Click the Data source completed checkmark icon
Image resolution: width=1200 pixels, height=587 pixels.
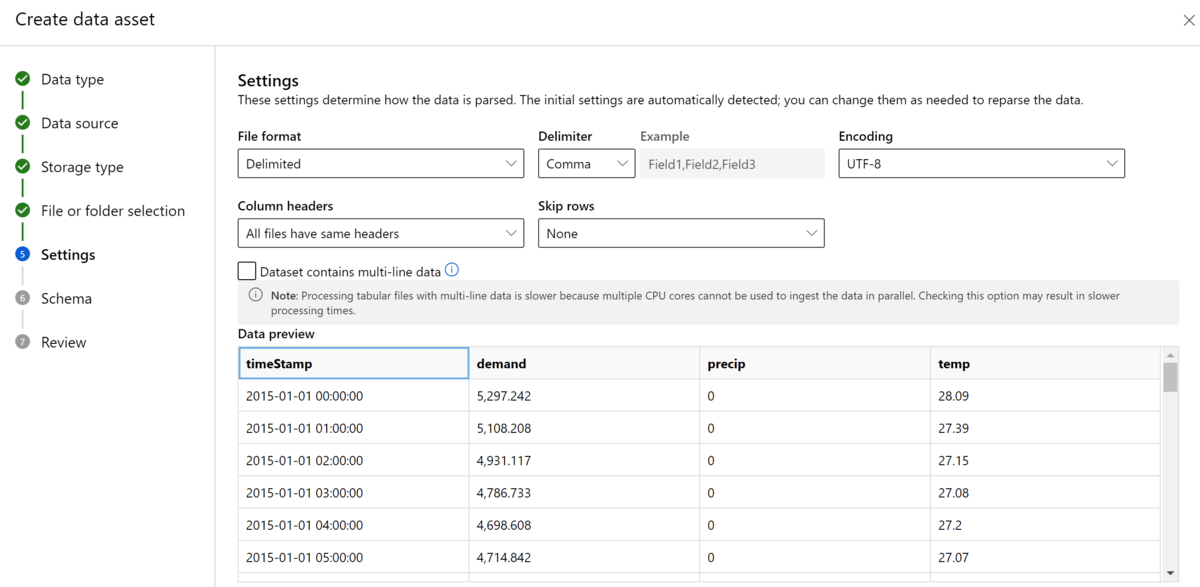point(22,123)
